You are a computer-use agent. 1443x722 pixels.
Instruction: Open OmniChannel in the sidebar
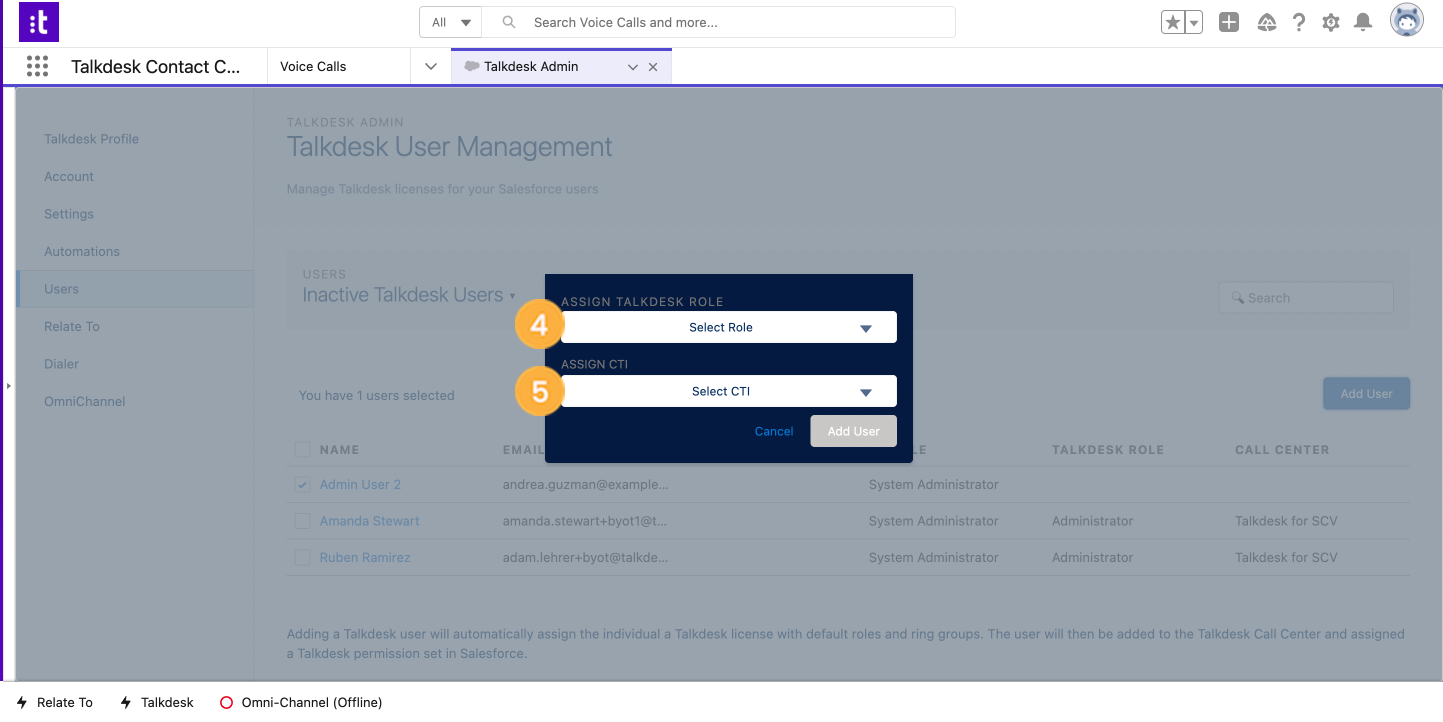point(85,401)
